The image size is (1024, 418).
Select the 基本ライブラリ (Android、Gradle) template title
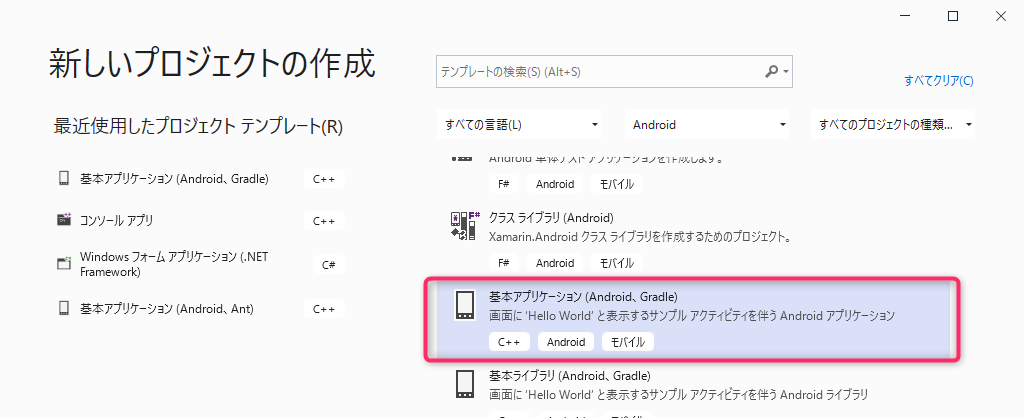(569, 376)
